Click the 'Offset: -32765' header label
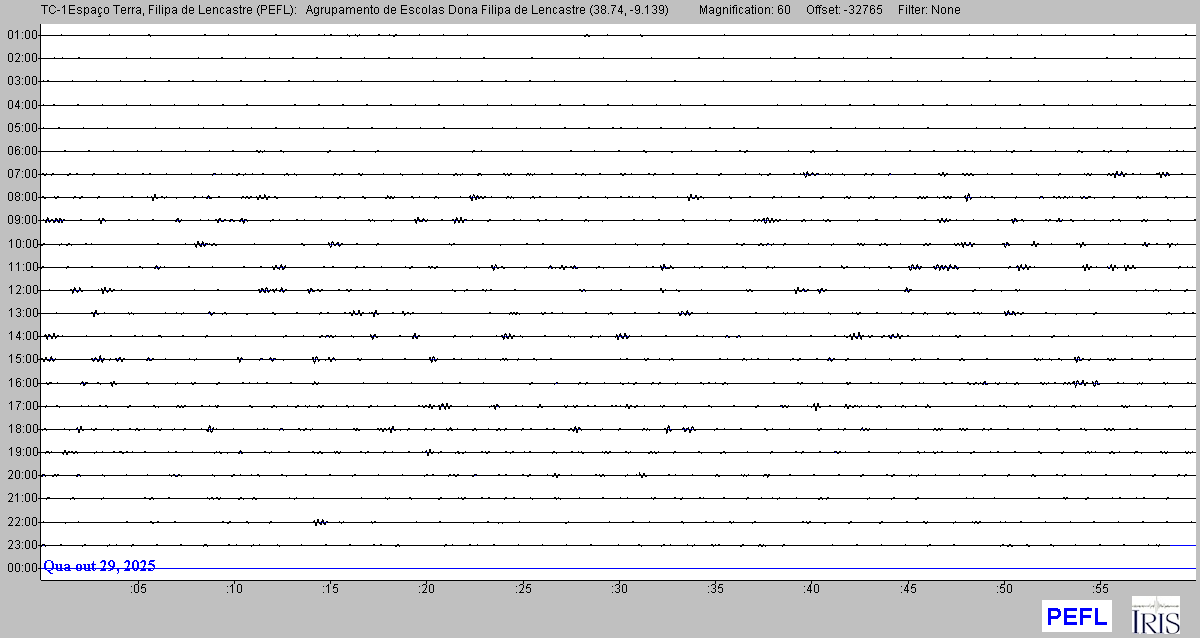1200x638 pixels. (x=844, y=10)
